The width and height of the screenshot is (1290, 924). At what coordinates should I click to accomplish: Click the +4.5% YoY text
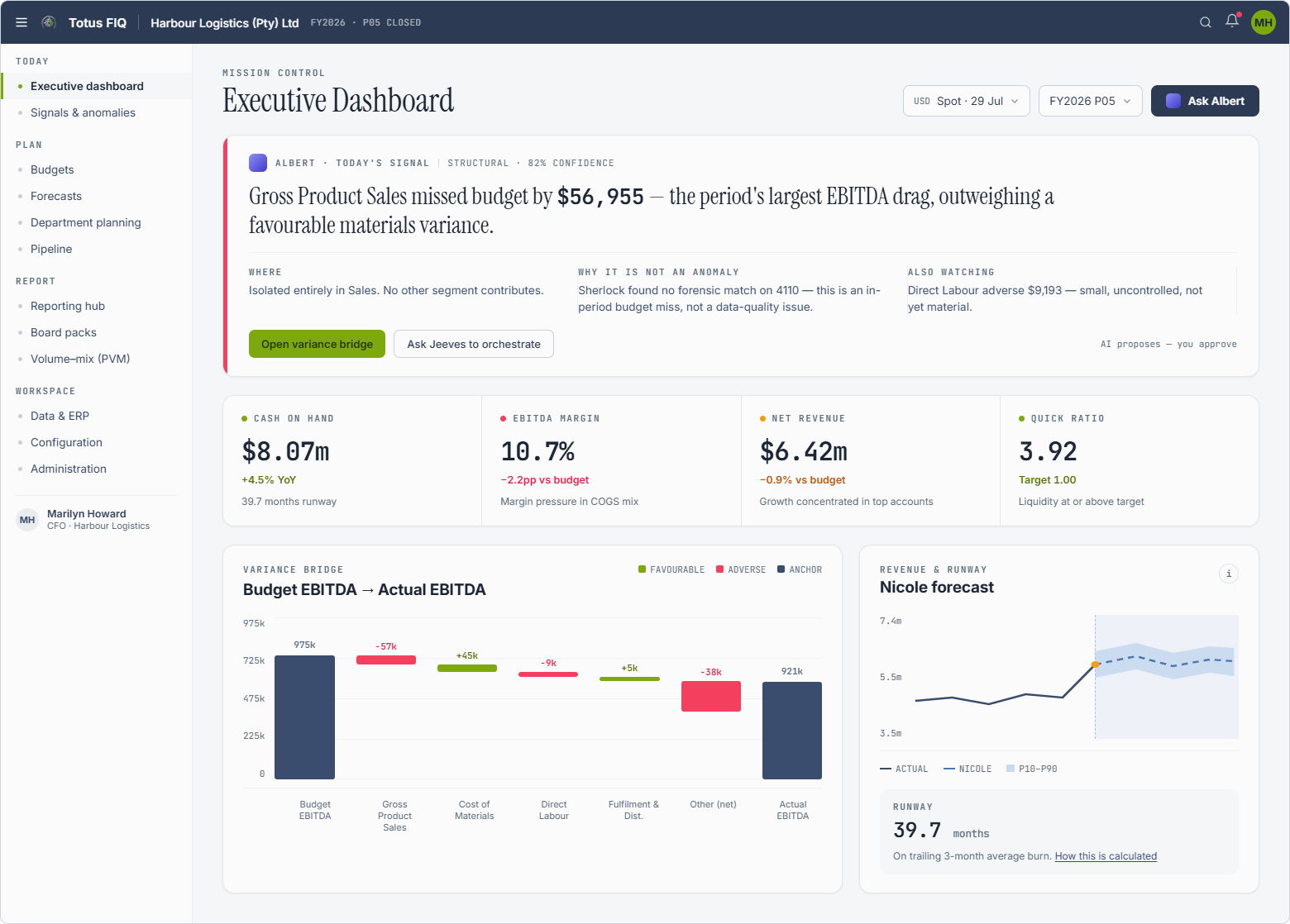coord(269,480)
